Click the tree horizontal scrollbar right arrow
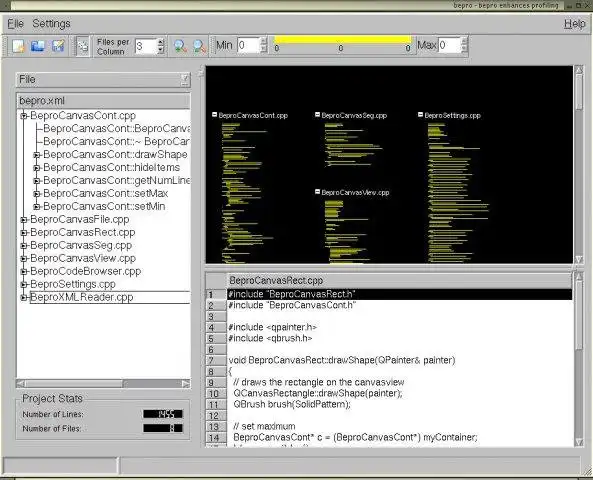The image size is (593, 480). coord(186,384)
